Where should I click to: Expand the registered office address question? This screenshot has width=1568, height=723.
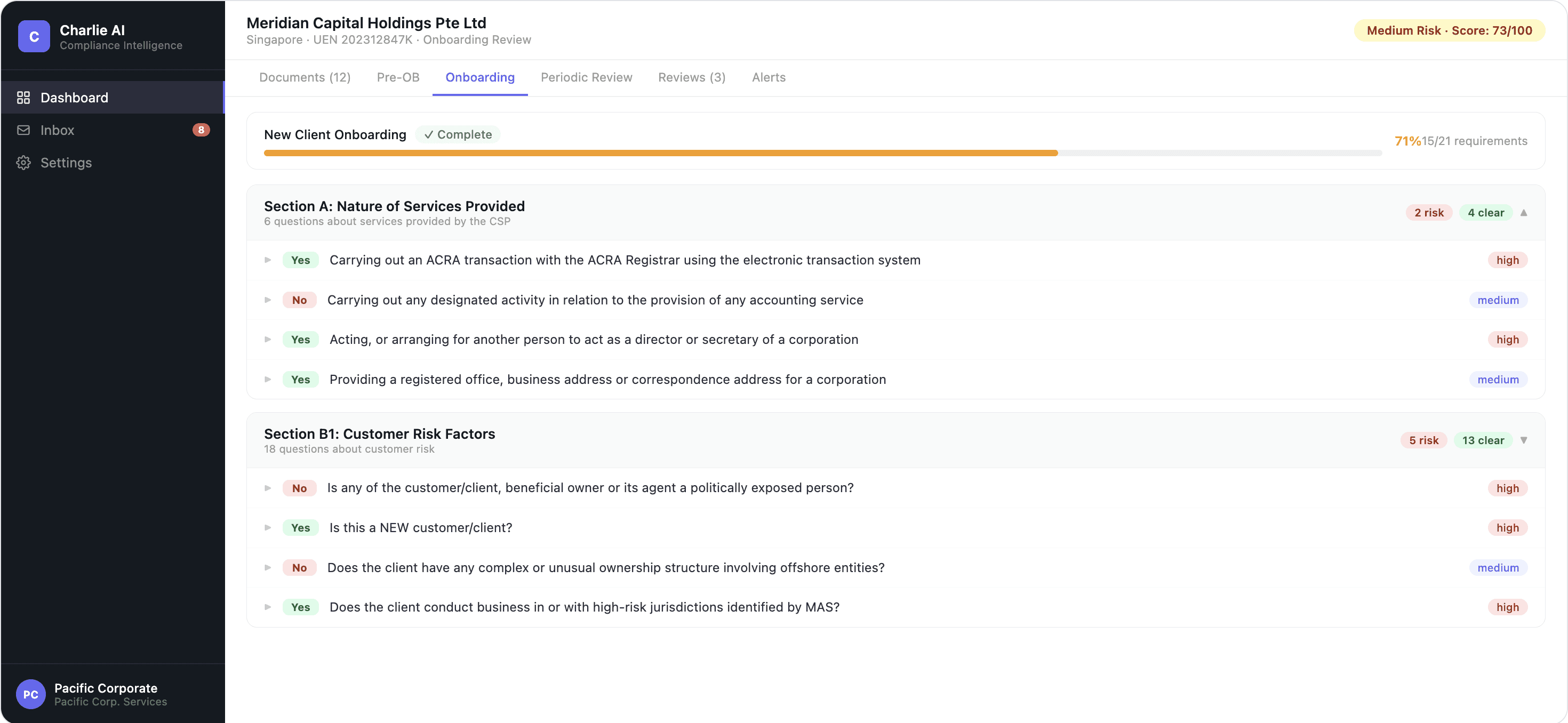click(x=268, y=379)
